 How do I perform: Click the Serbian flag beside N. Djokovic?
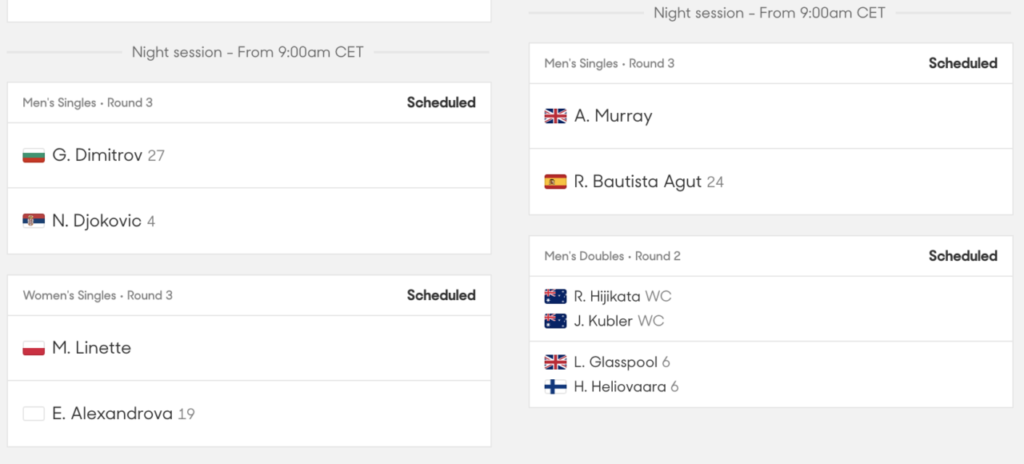pos(34,221)
